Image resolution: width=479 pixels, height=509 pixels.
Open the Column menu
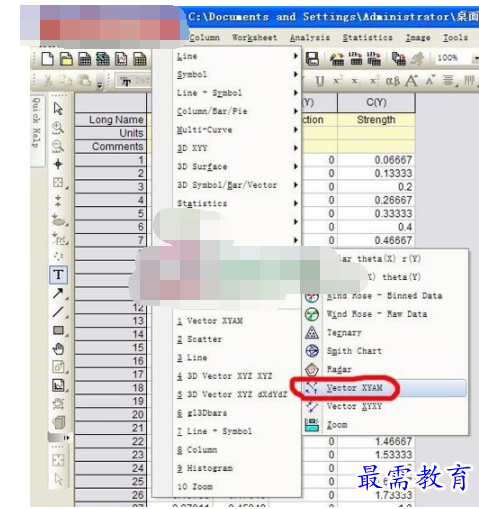[204, 38]
